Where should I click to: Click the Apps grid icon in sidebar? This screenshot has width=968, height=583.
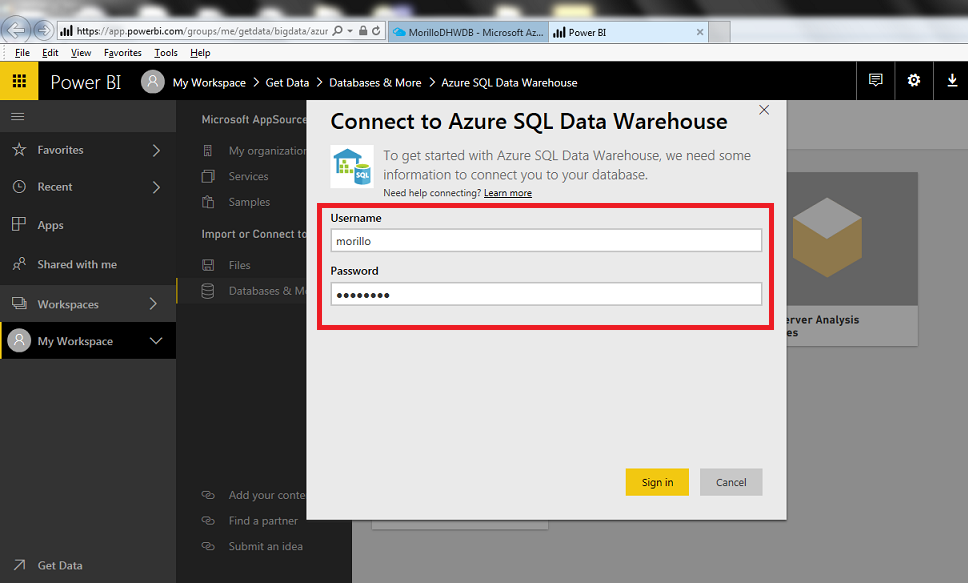(x=19, y=224)
